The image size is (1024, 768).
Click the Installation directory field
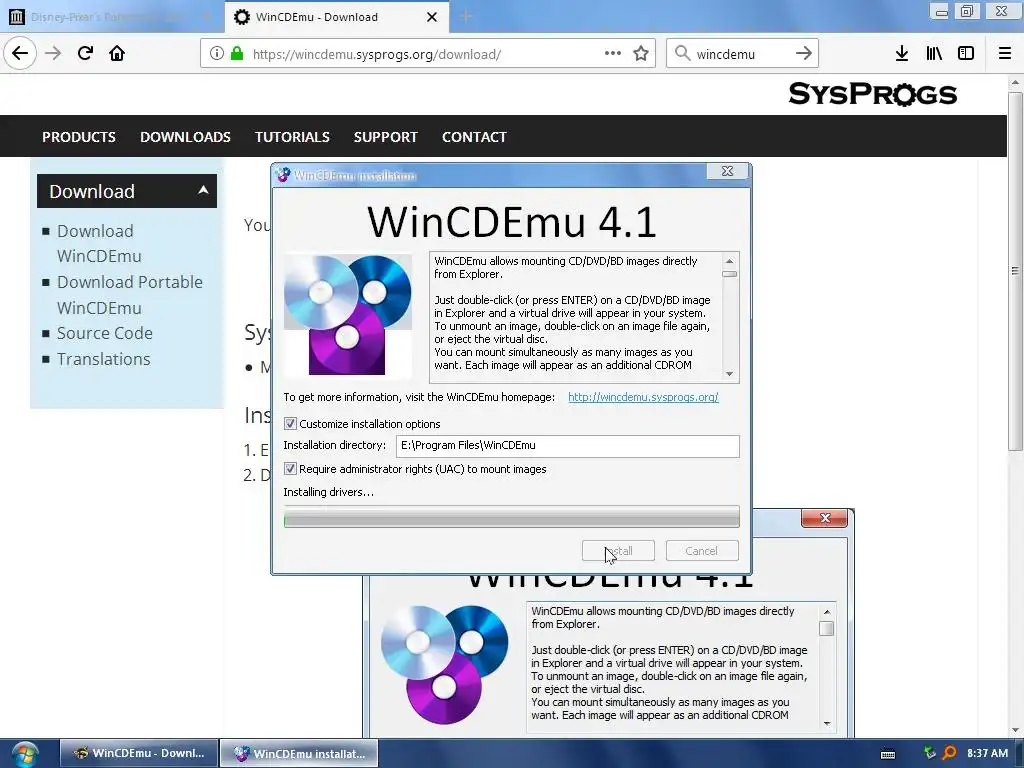click(x=568, y=445)
